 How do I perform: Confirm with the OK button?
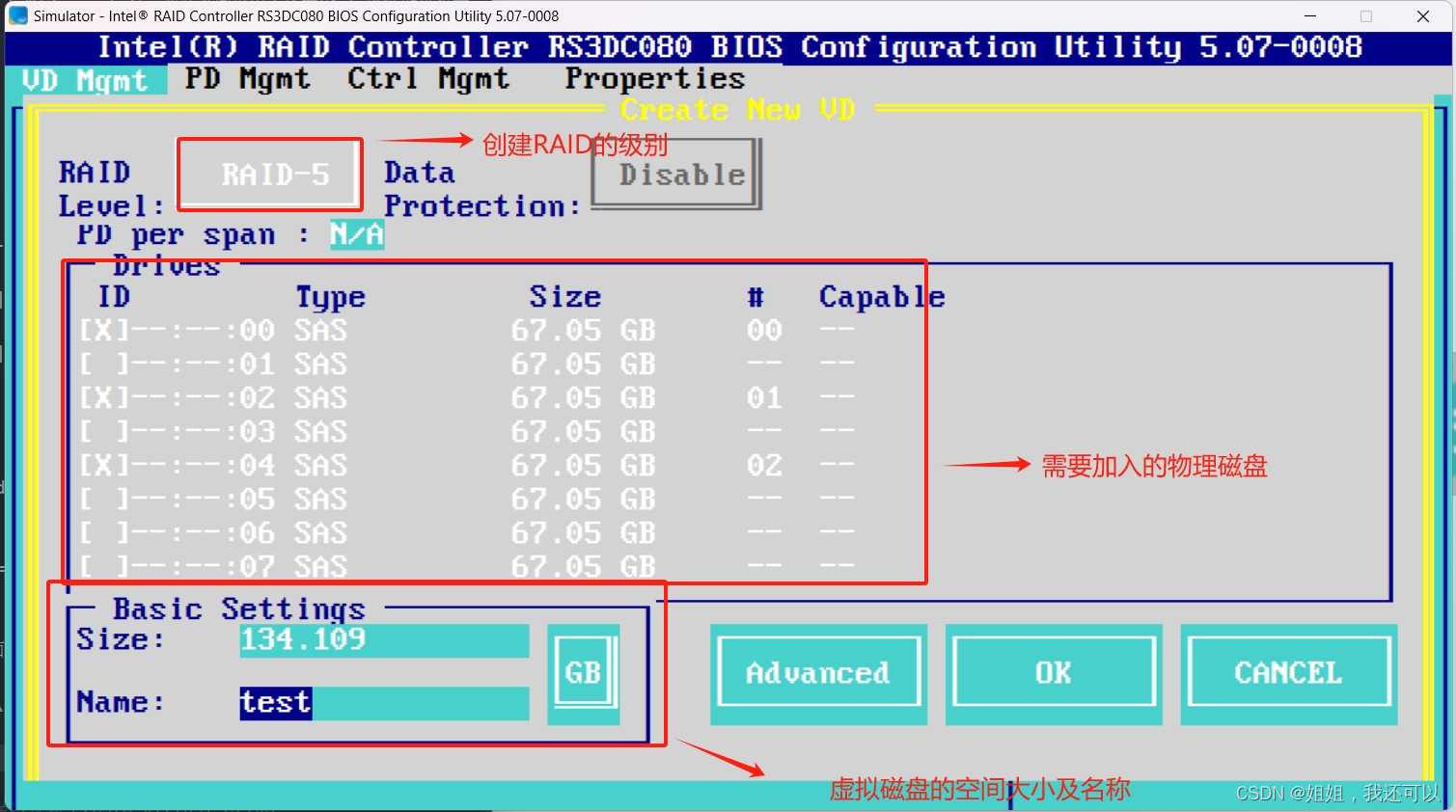(x=1054, y=673)
